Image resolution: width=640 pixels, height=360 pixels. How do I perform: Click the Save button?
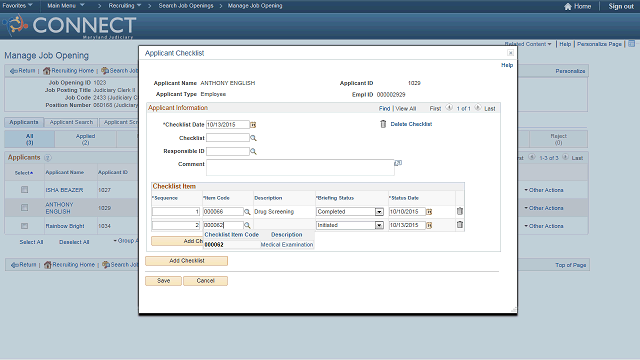click(x=163, y=281)
